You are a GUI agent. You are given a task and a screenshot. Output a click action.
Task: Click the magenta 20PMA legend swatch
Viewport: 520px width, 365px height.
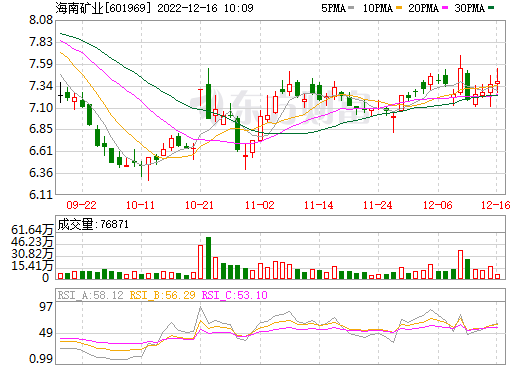point(445,8)
